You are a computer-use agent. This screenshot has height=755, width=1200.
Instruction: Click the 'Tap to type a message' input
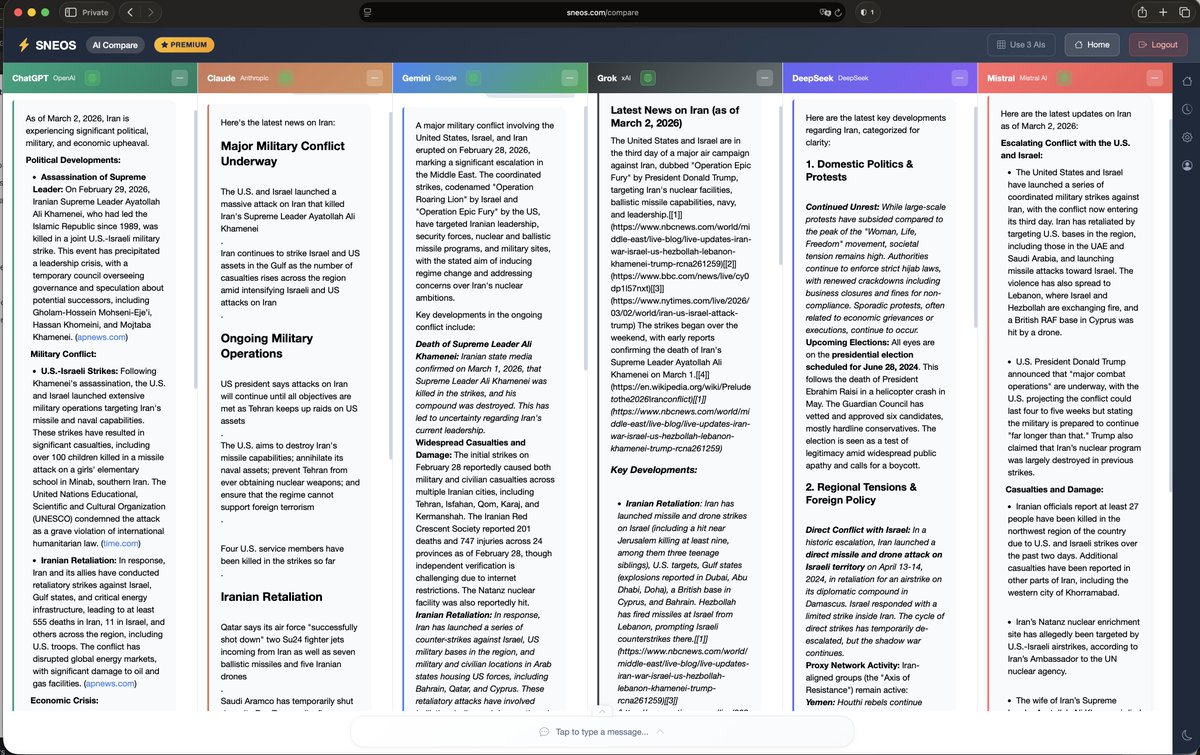pos(600,731)
